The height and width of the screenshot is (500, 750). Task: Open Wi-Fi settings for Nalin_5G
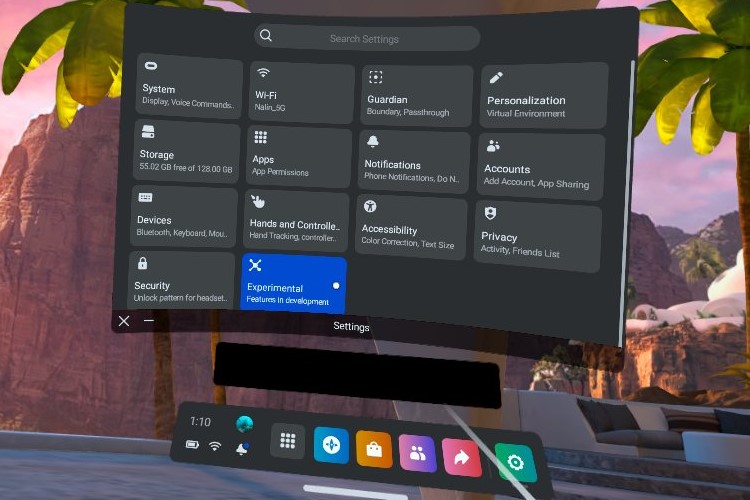pyautogui.click(x=301, y=92)
